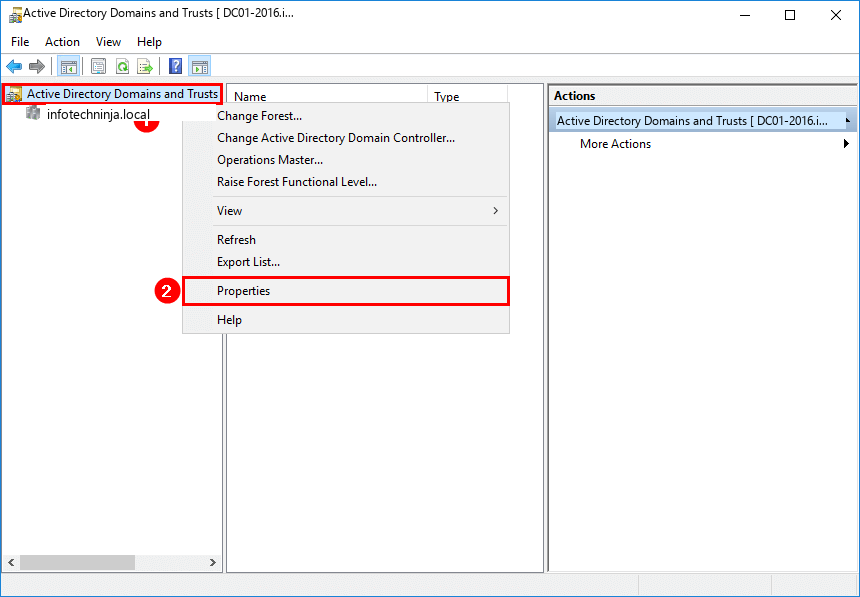The image size is (860, 597).
Task: Open the View menu in the menu bar
Action: coord(108,42)
